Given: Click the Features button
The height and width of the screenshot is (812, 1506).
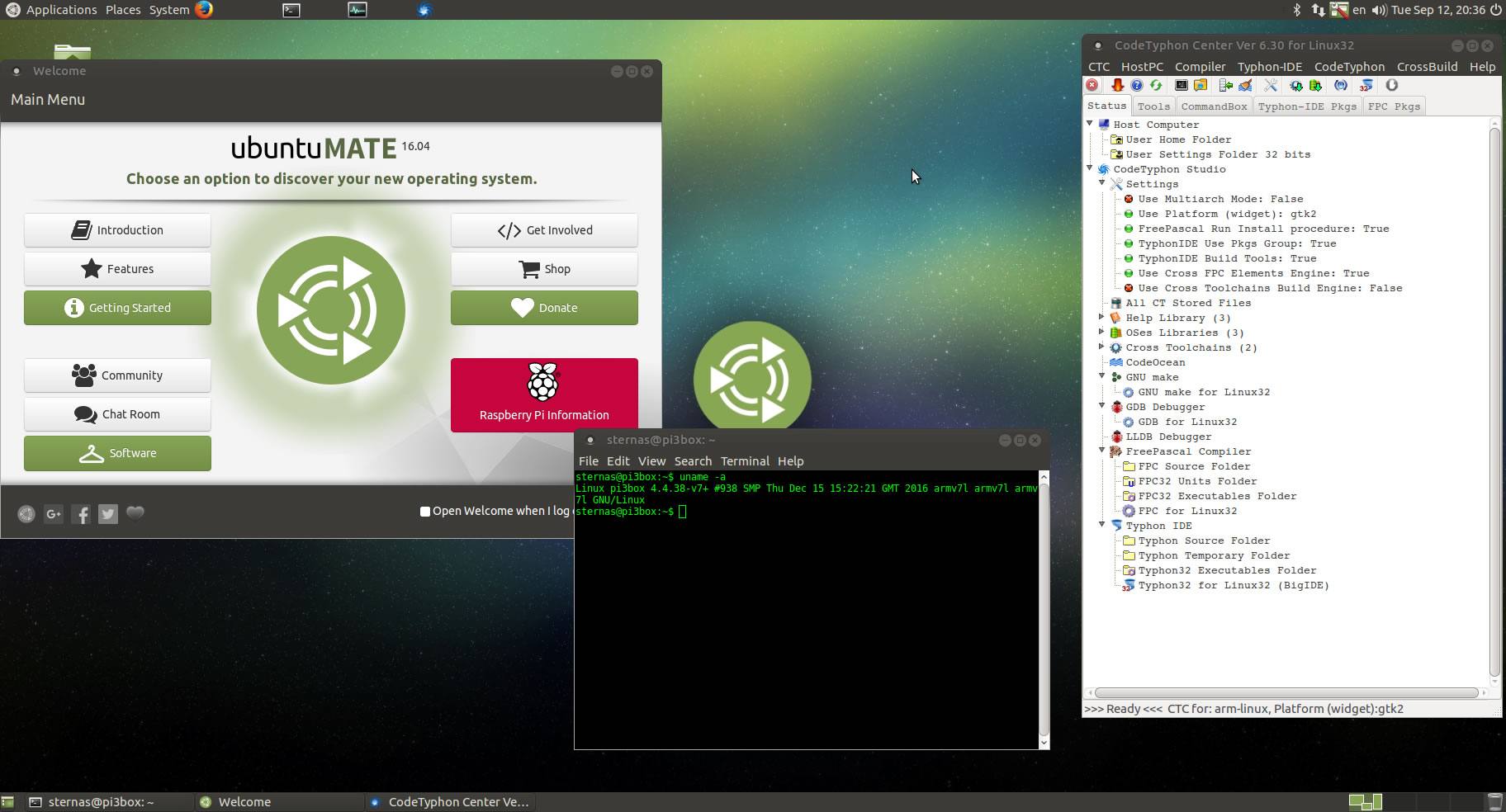Looking at the screenshot, I should click(117, 269).
